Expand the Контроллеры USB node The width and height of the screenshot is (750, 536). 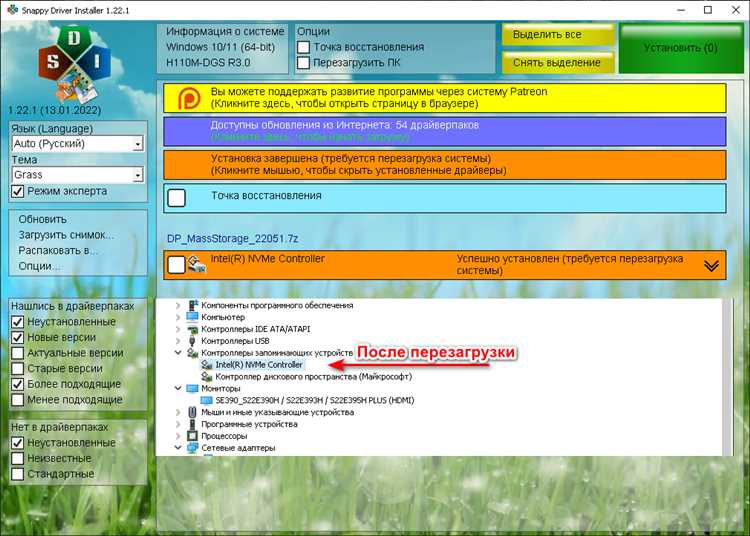point(178,341)
